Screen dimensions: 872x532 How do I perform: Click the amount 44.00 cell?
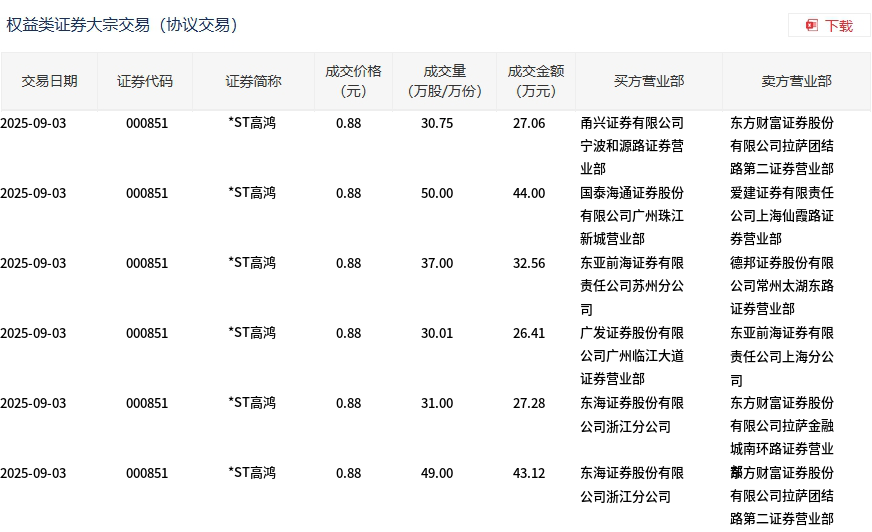529,193
